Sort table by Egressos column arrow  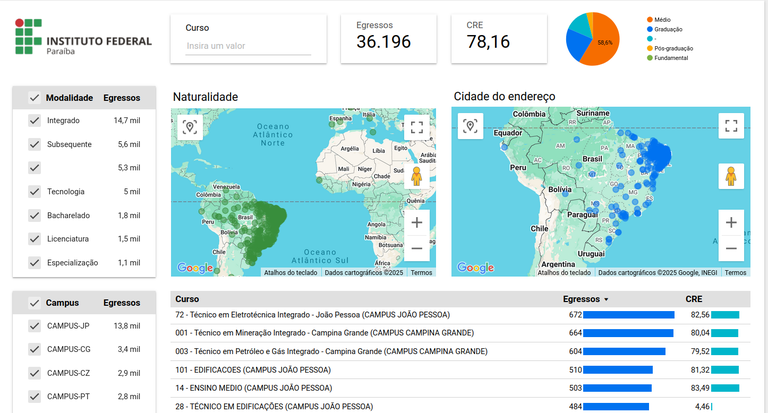click(605, 299)
